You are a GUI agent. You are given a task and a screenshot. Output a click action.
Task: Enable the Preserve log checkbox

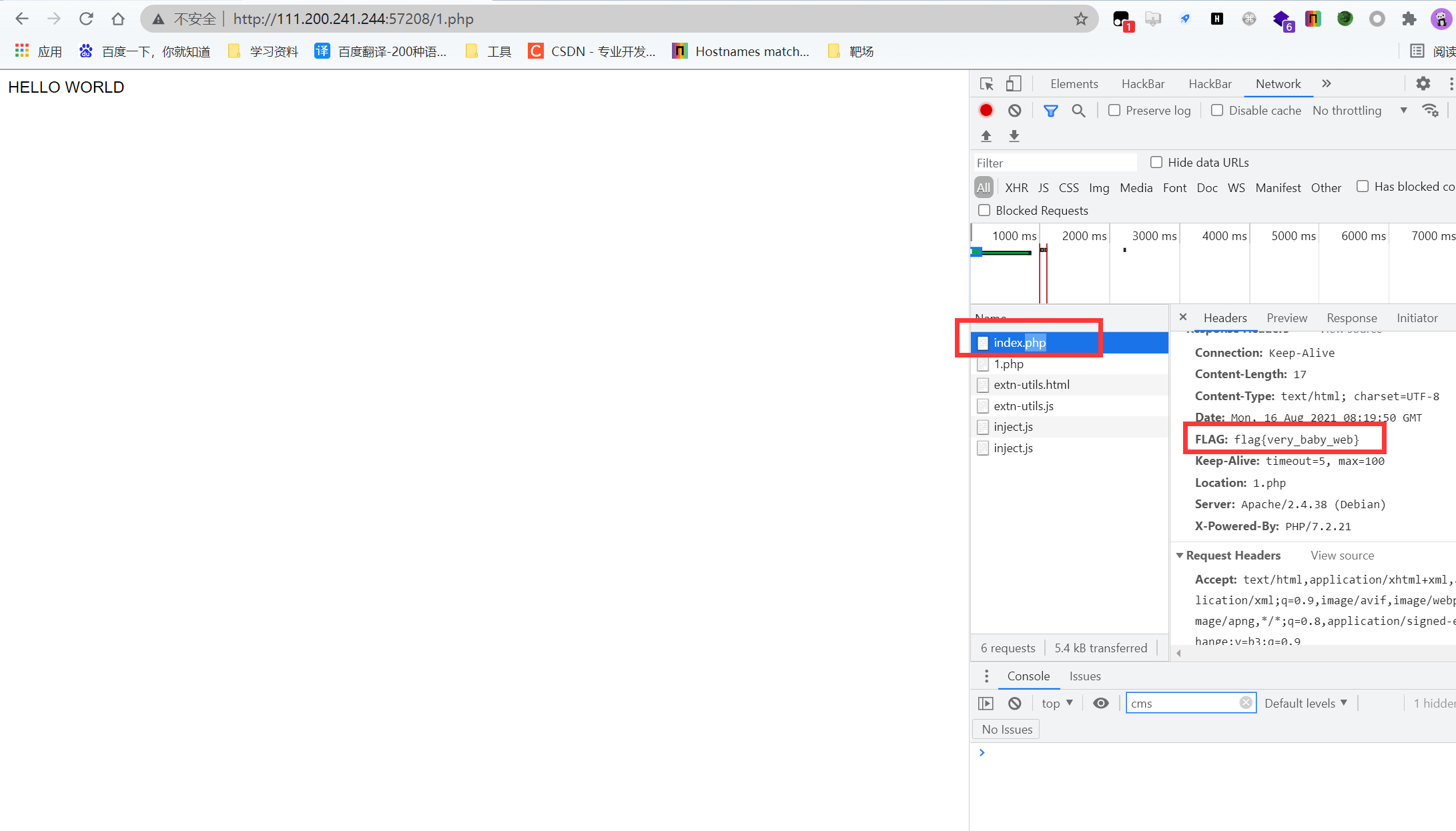[1114, 111]
